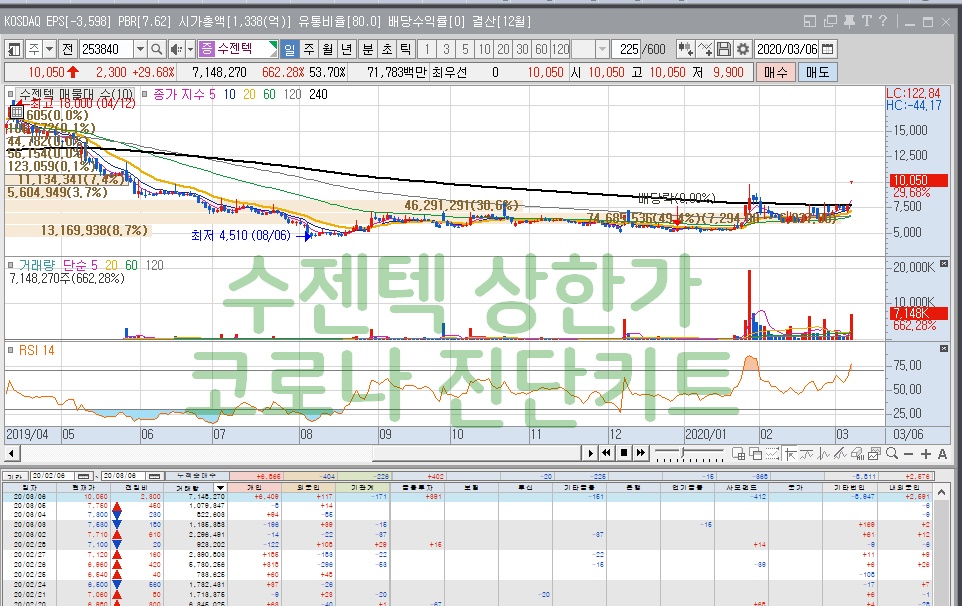Screen dimensions: 962x606
Task: Click the question mark help icon
Action: (x=883, y=21)
